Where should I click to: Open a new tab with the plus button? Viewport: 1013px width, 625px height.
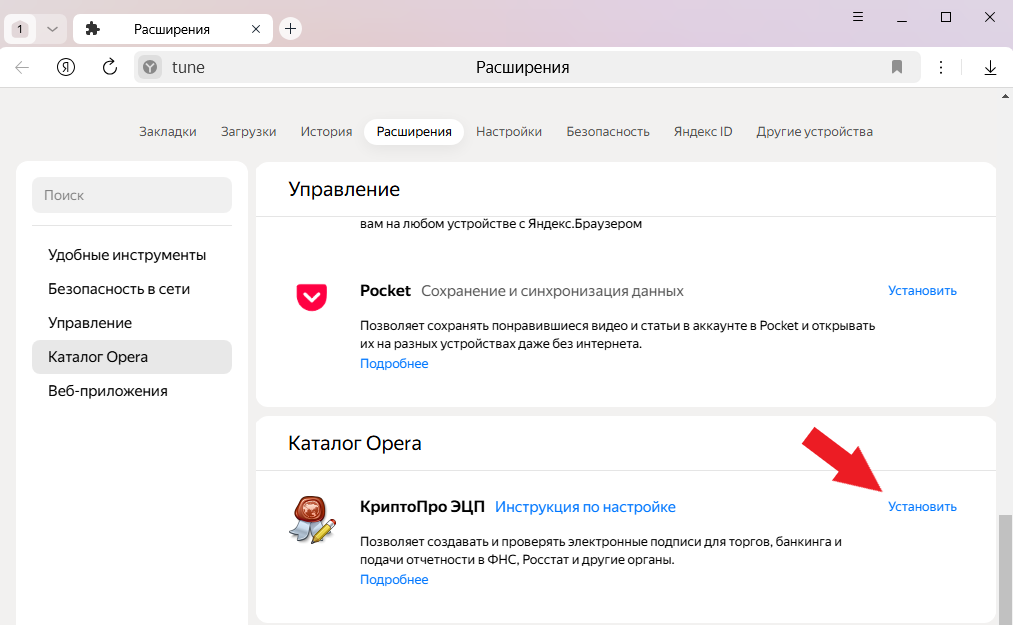[290, 28]
